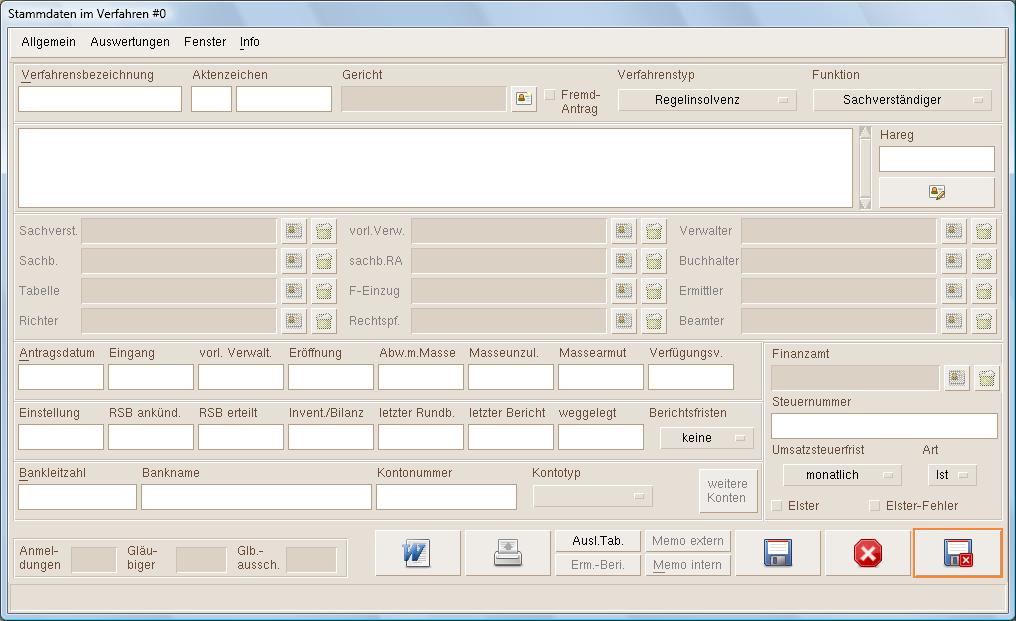The height and width of the screenshot is (621, 1016).
Task: Click the text area scrollbar up arrow
Action: 865,133
